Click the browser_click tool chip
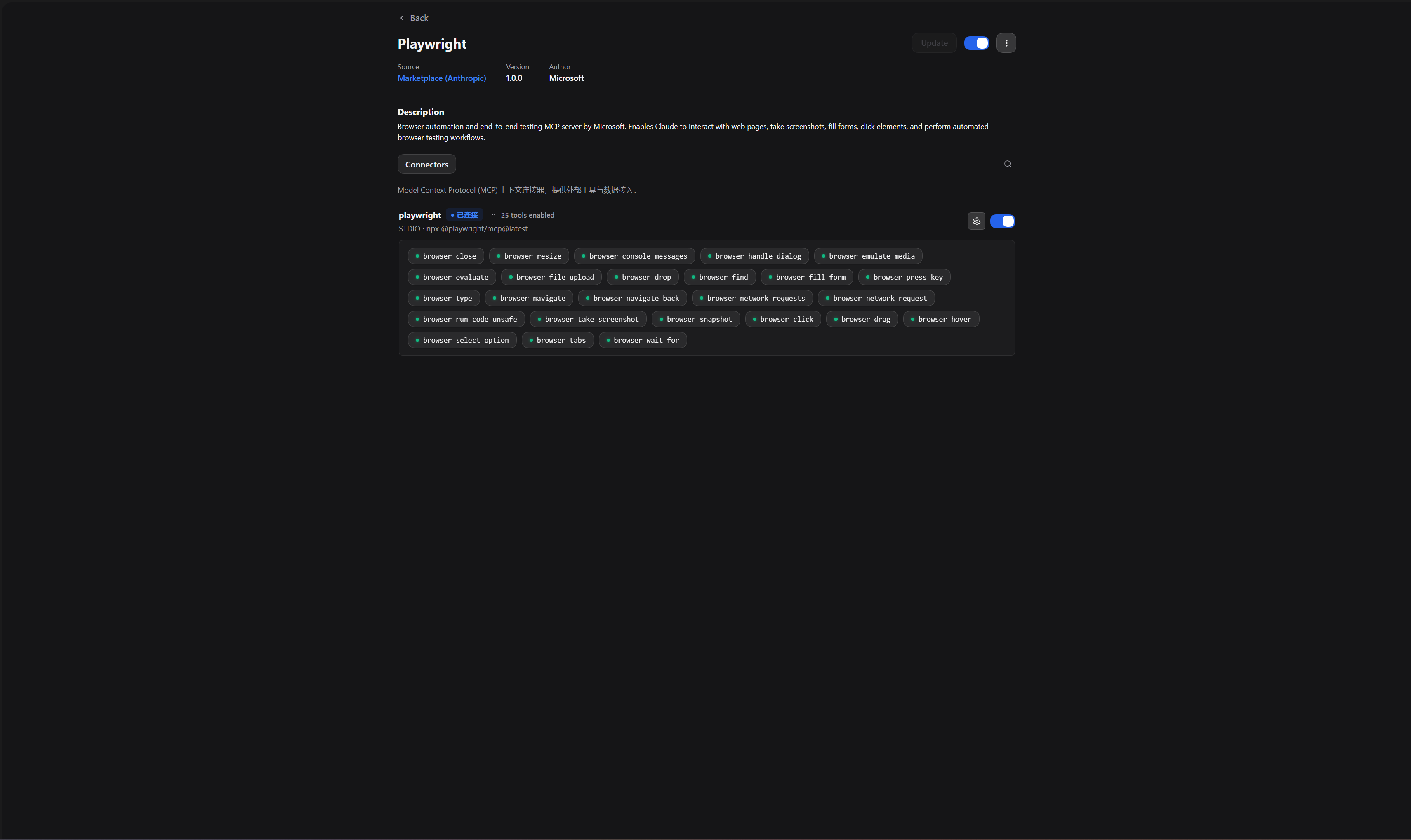The height and width of the screenshot is (840, 1411). (x=783, y=319)
